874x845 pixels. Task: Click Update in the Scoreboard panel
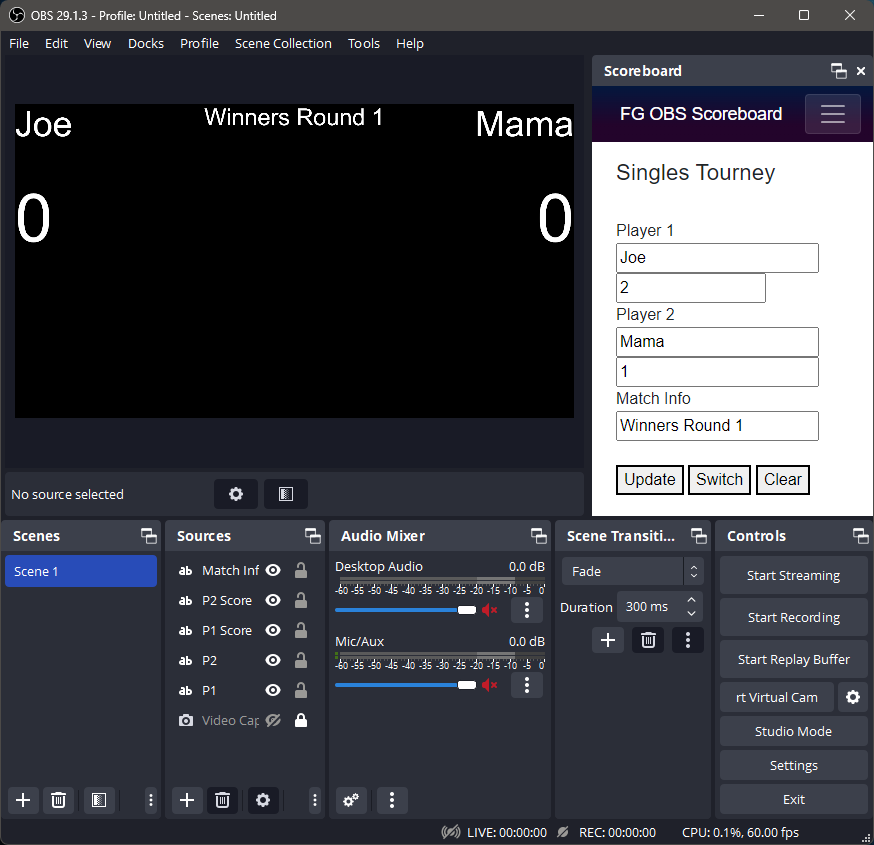click(x=649, y=480)
